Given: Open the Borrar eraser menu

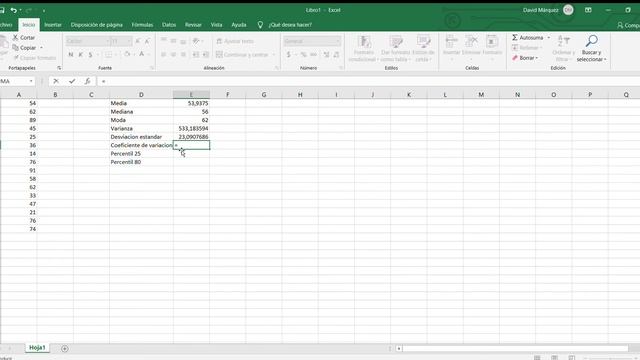Looking at the screenshot, I should [x=525, y=58].
